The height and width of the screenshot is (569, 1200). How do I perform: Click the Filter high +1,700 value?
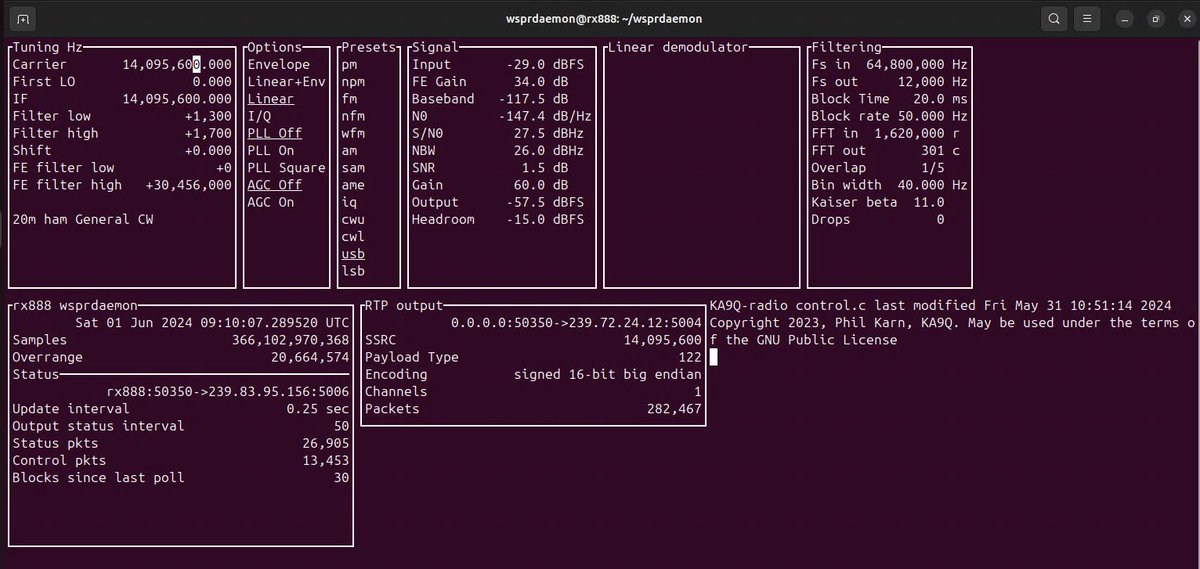[208, 133]
